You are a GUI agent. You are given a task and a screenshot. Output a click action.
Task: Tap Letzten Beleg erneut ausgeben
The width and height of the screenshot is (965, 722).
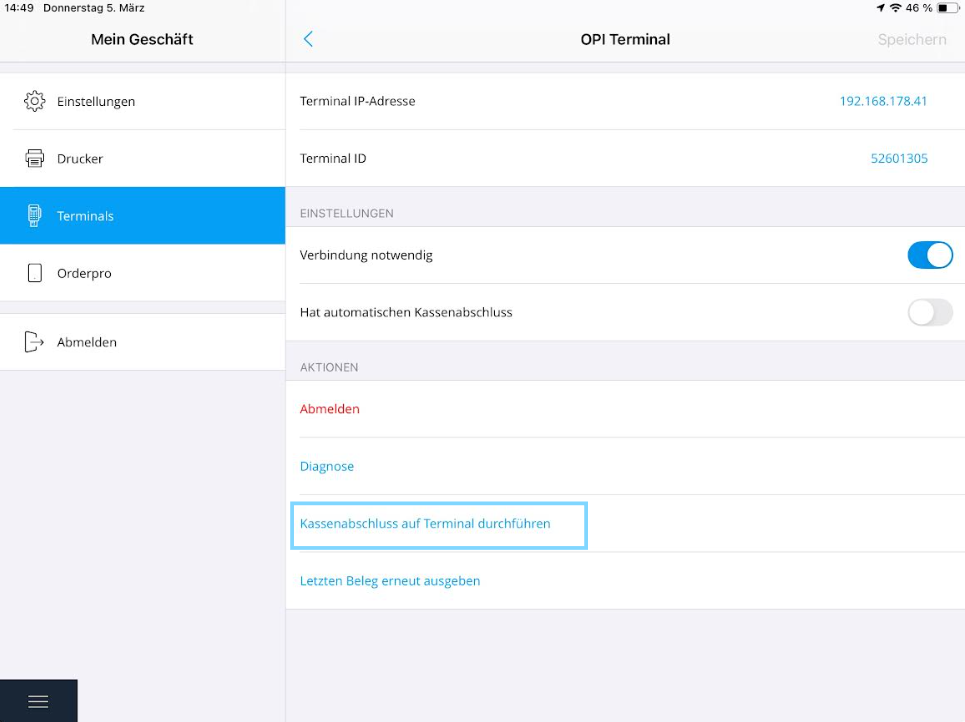(x=390, y=581)
